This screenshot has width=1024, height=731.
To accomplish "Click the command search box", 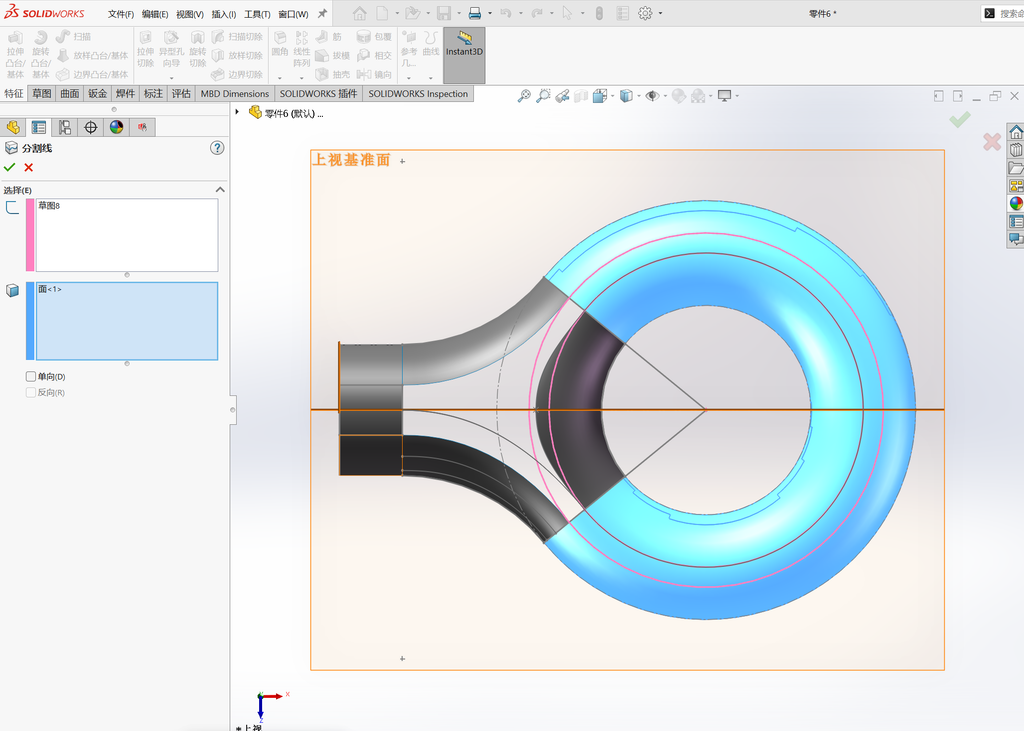I will click(x=1003, y=13).
